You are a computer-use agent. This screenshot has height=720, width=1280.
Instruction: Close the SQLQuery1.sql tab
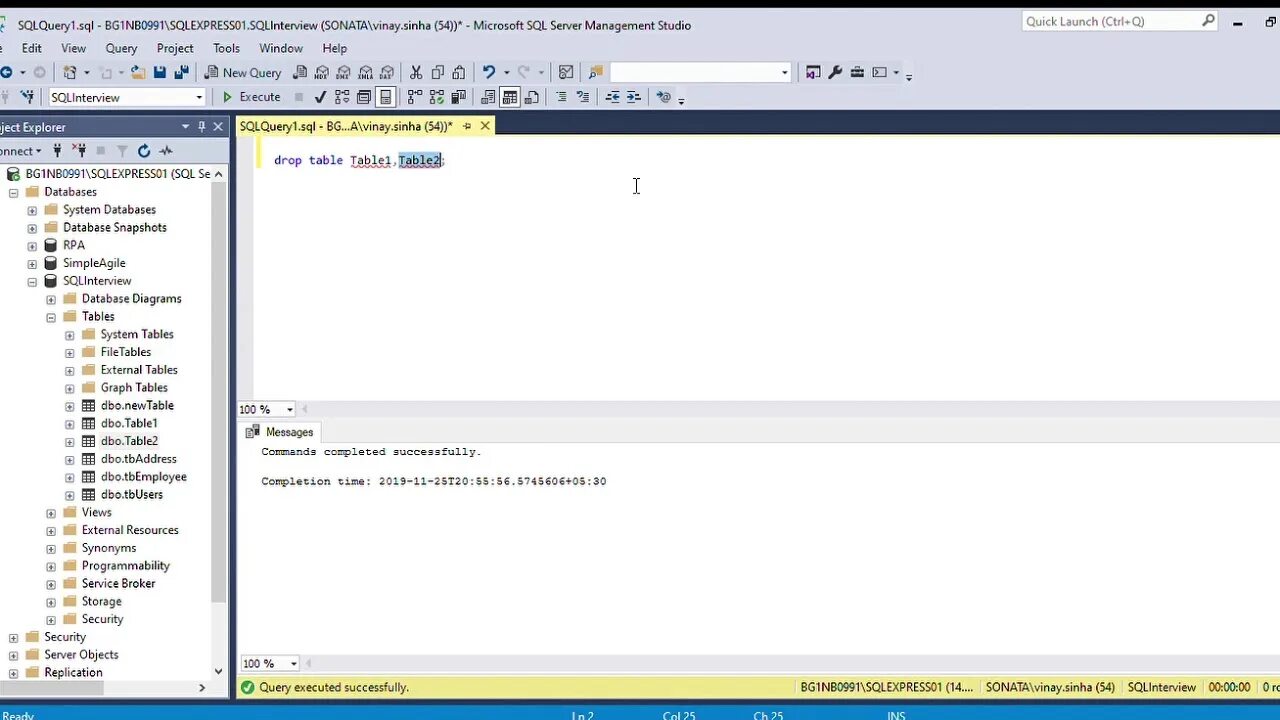(x=485, y=126)
